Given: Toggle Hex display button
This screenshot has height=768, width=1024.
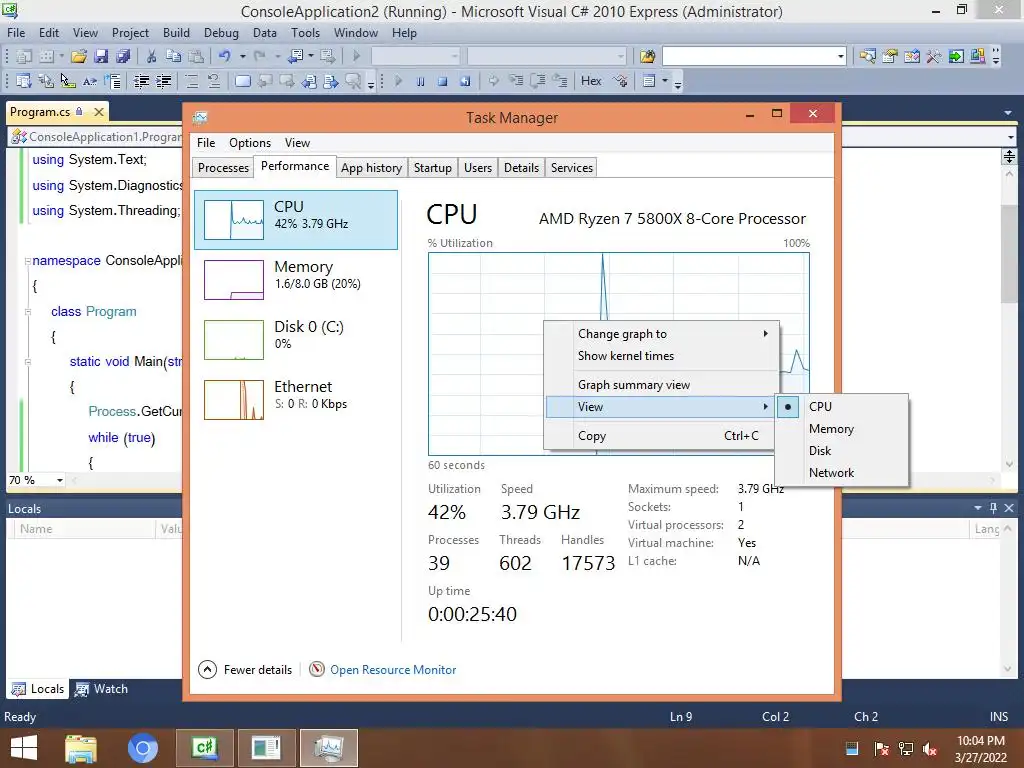Looking at the screenshot, I should [x=591, y=81].
